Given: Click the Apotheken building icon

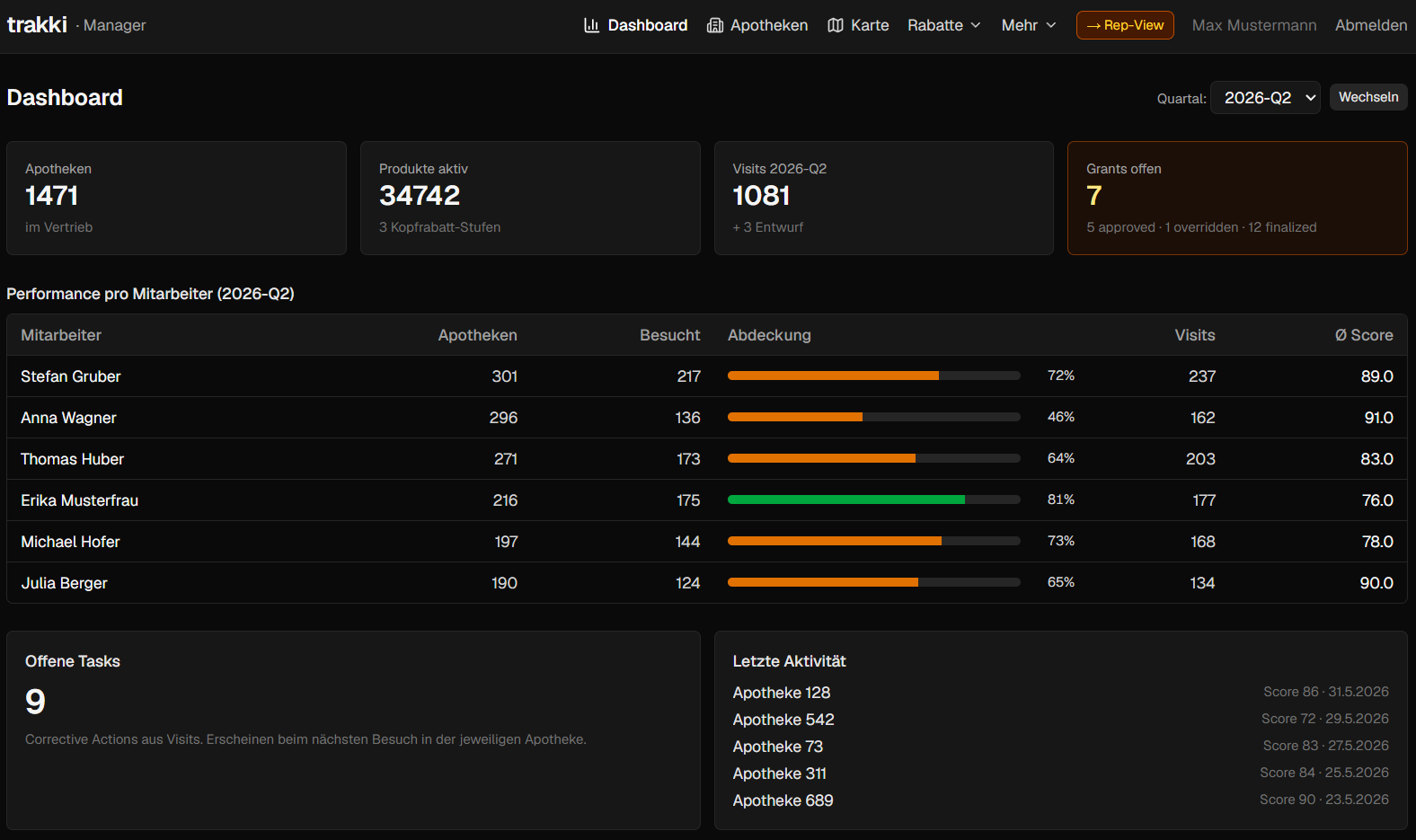Looking at the screenshot, I should coord(715,25).
